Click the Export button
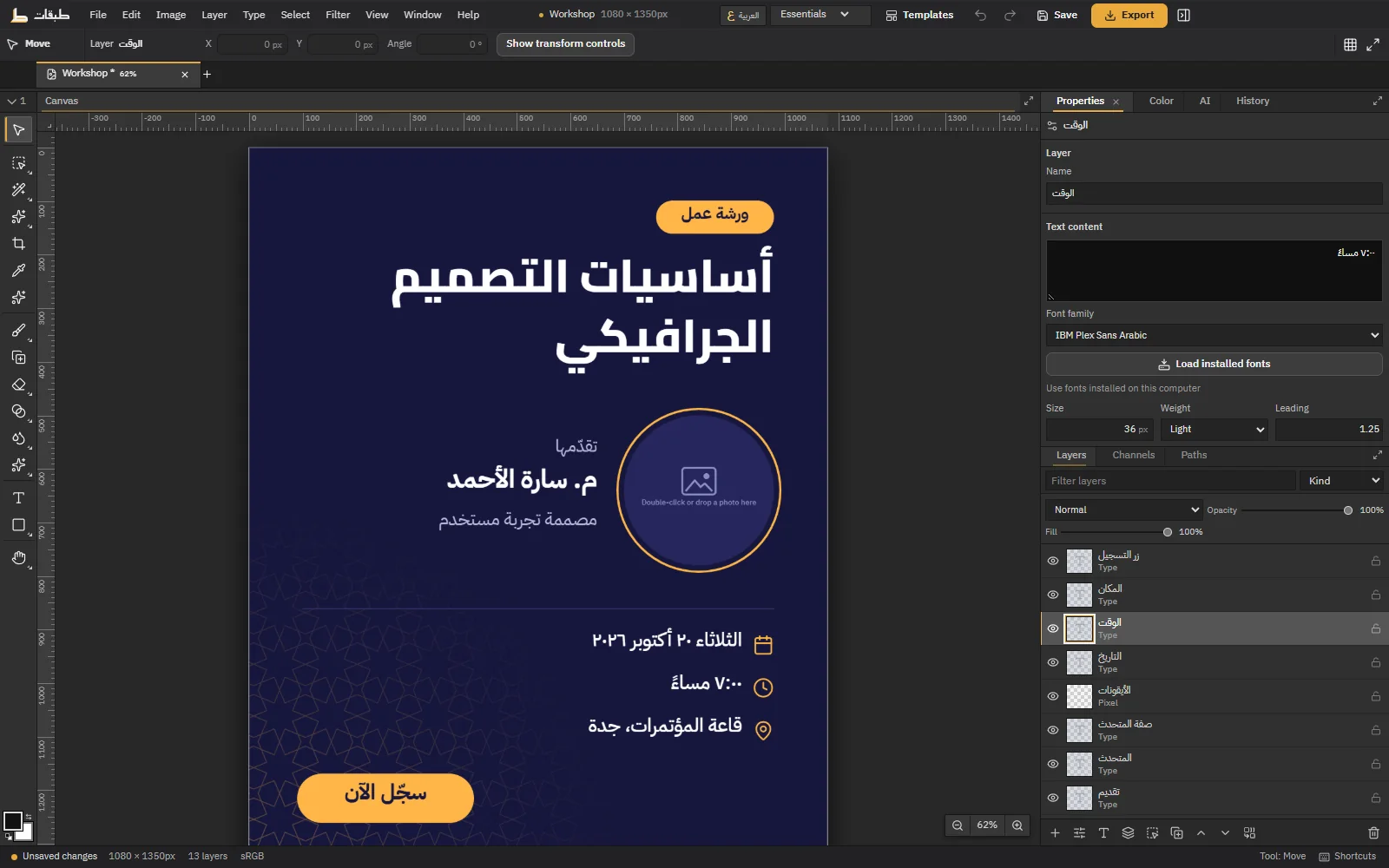Screen dimensions: 1389x868 pos(1129,15)
